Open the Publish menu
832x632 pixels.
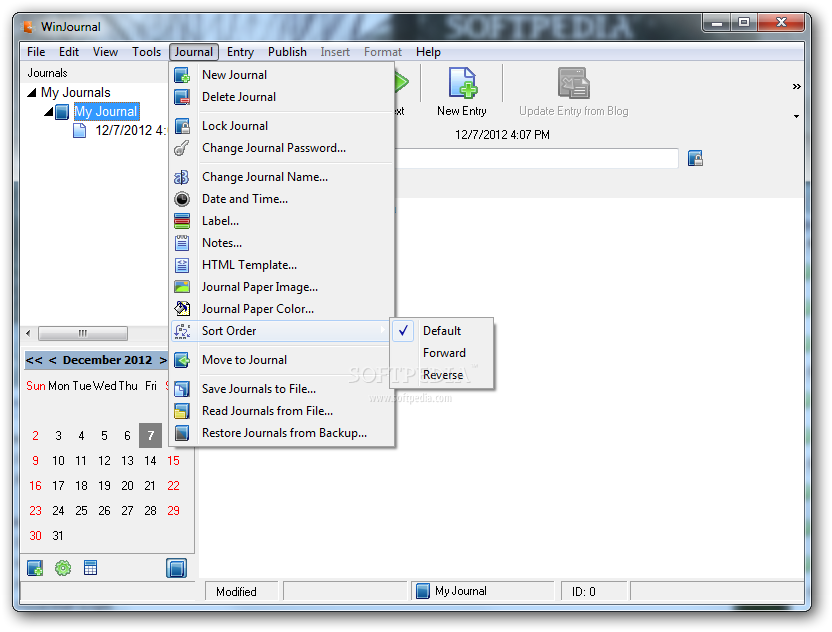pos(287,52)
